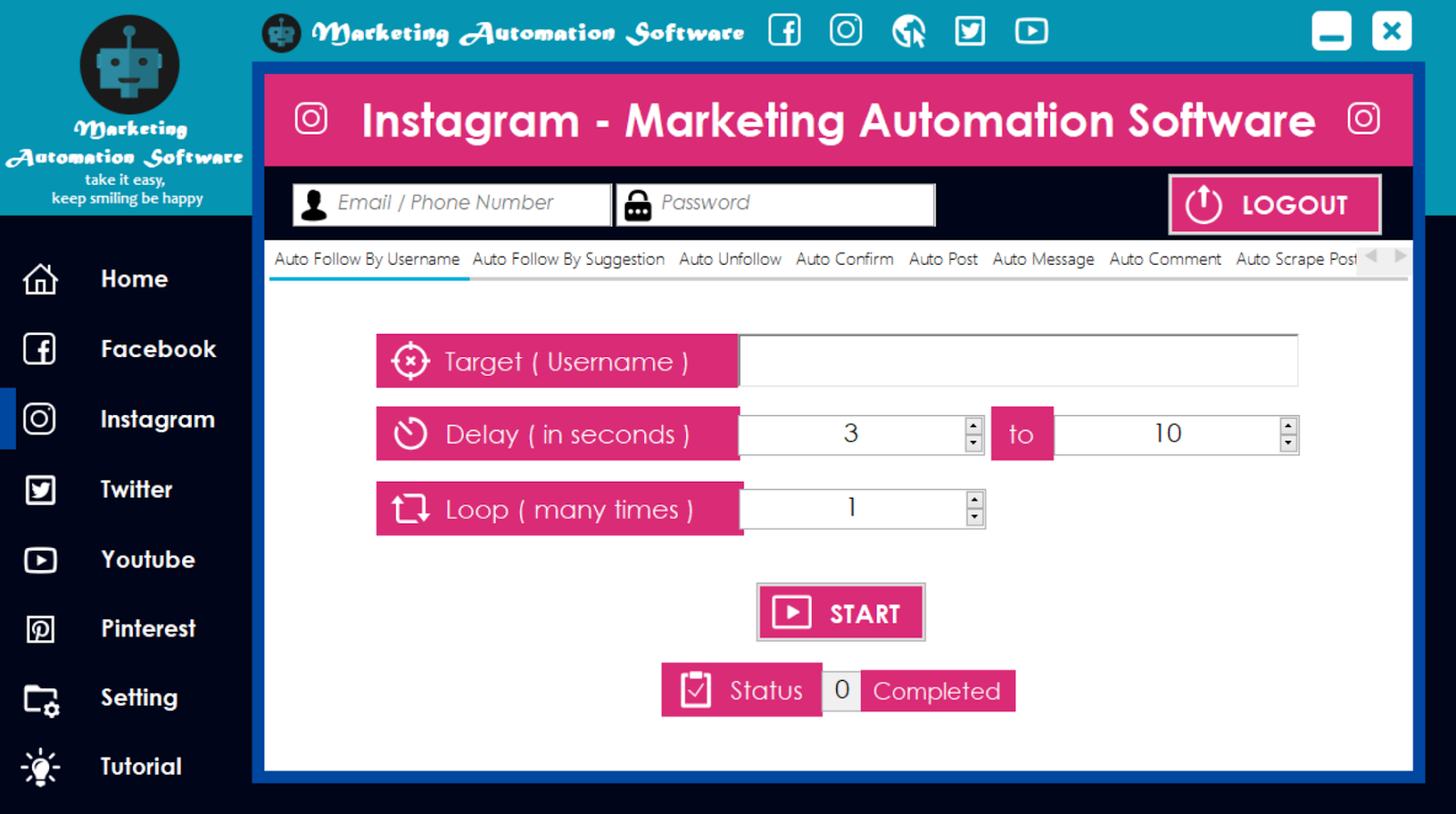1456x814 pixels.
Task: Decrease the minimum delay value of 3
Action: click(x=974, y=443)
